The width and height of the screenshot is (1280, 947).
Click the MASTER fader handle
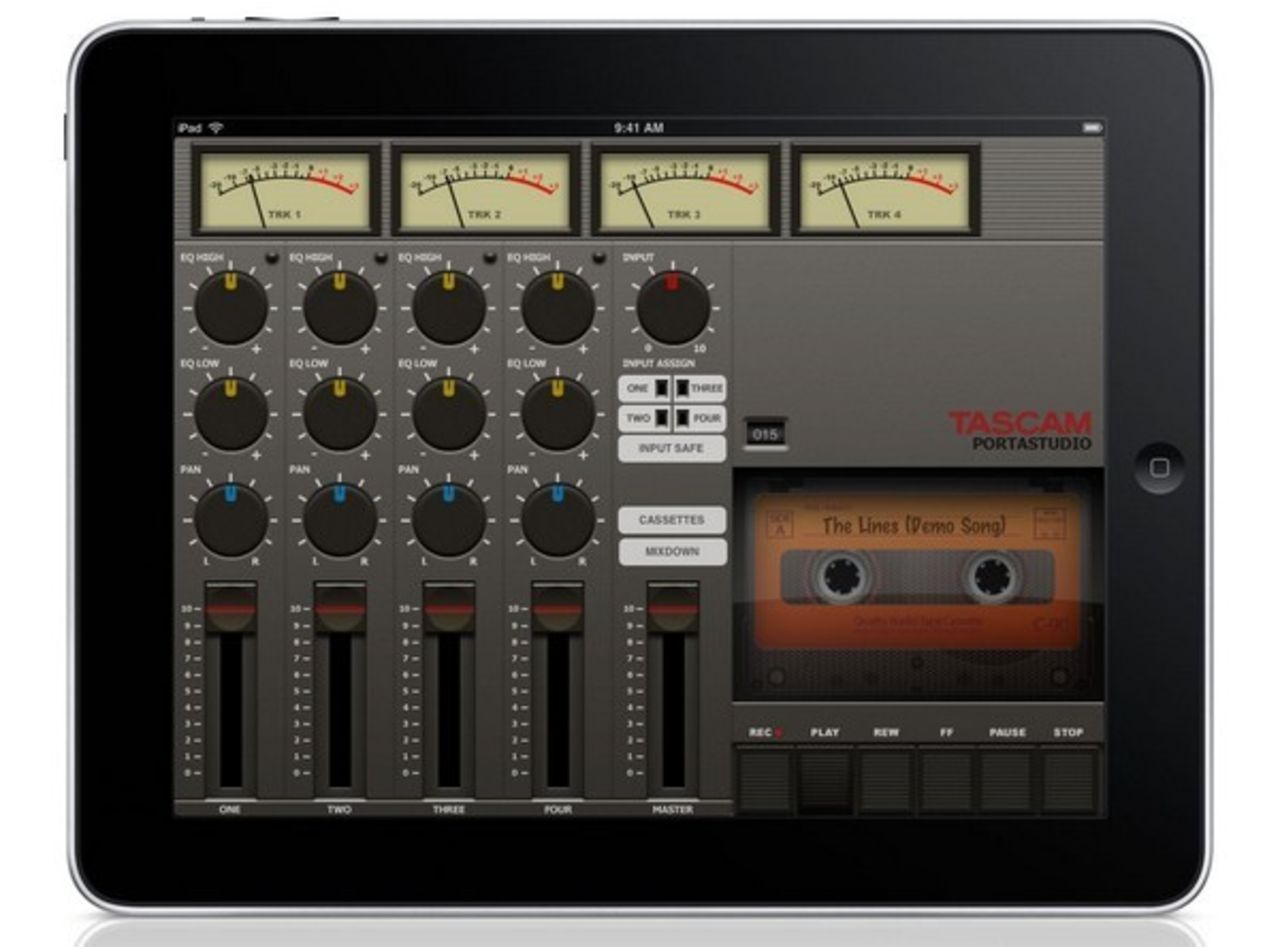pos(673,608)
